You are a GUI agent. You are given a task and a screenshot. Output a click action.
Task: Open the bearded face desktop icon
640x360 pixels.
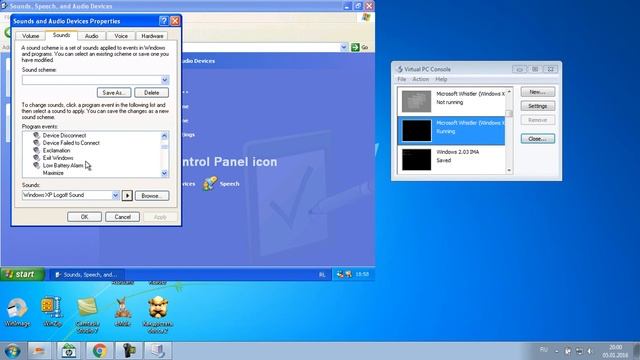pyautogui.click(x=158, y=315)
